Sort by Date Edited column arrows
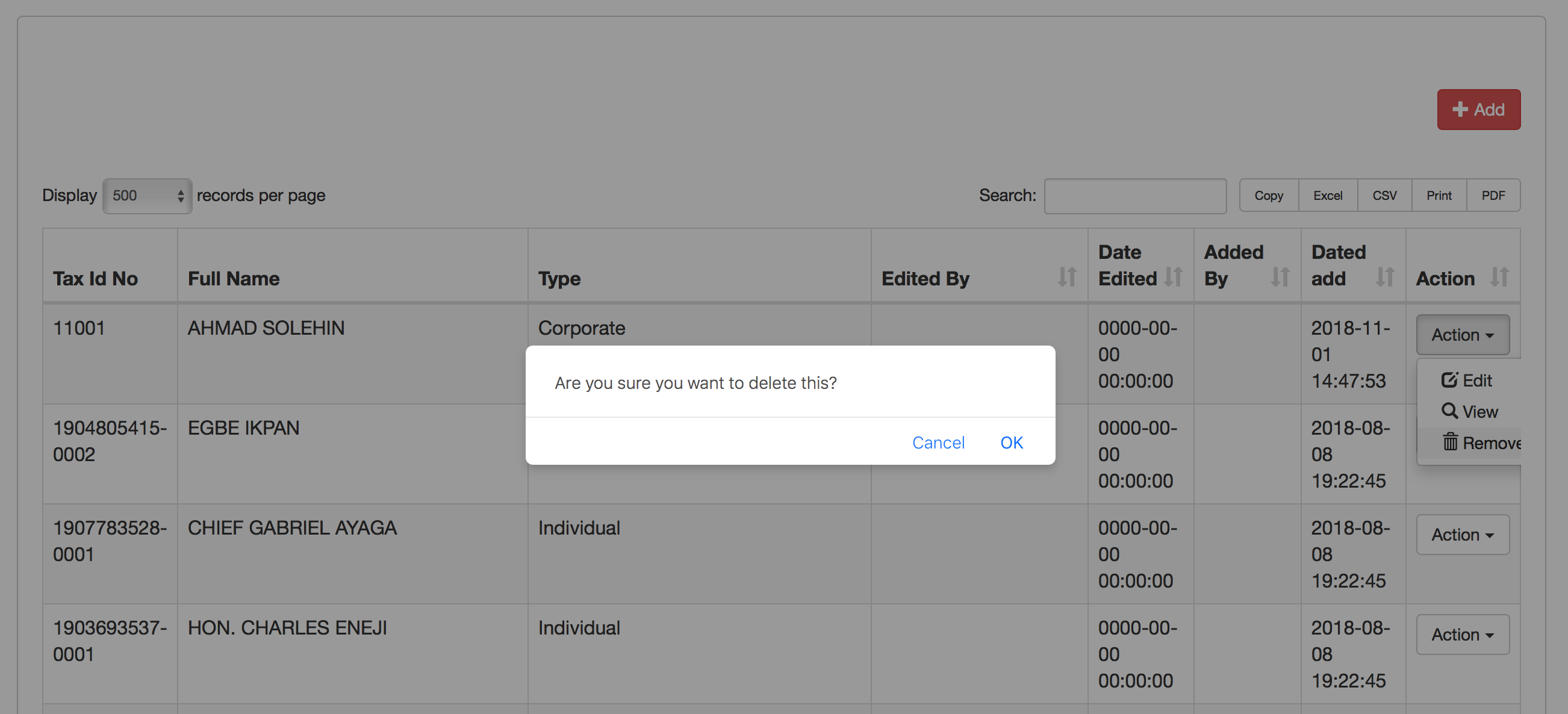This screenshot has width=1568, height=714. pos(1173,278)
